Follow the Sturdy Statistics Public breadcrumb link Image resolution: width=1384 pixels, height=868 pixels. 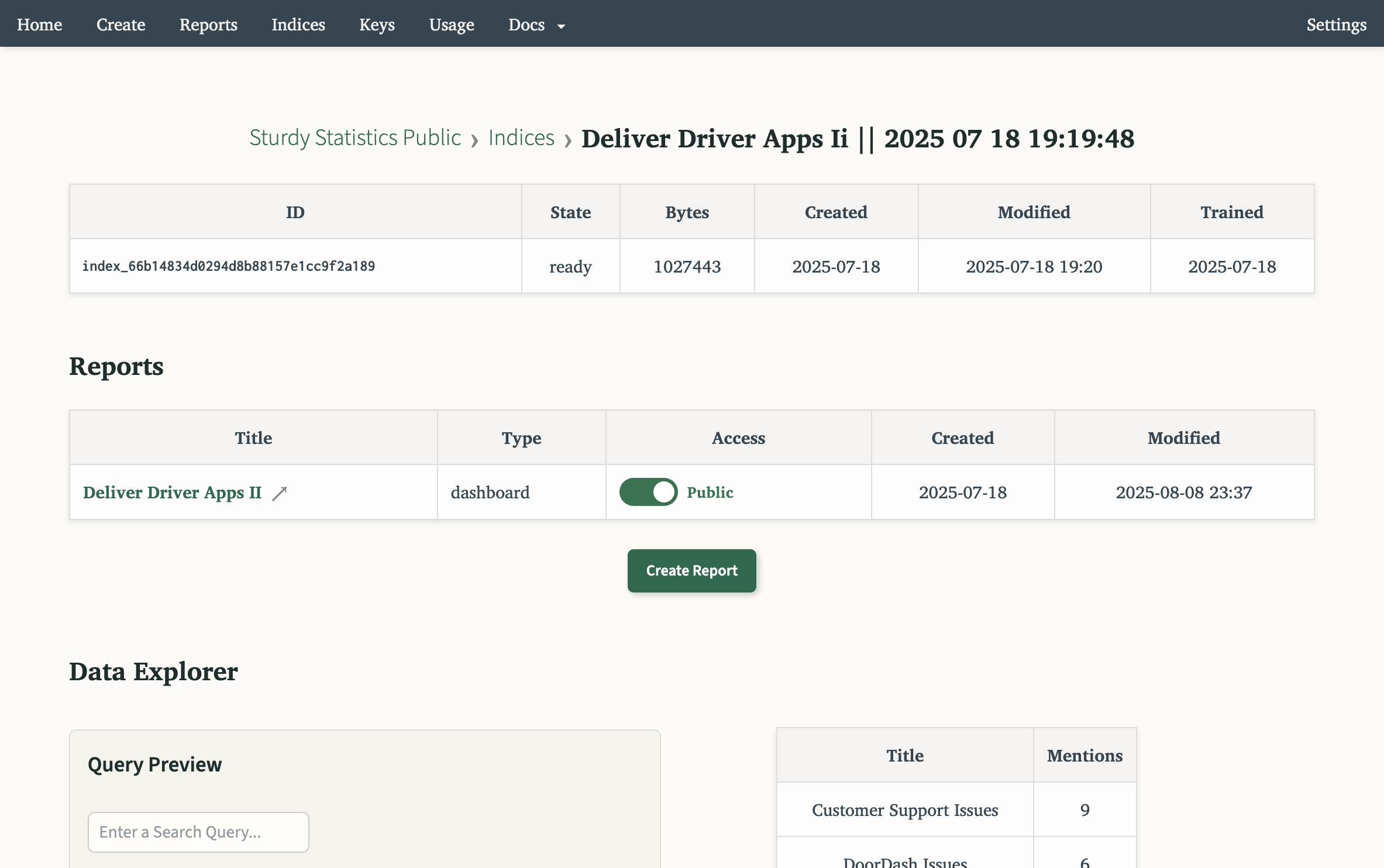[355, 137]
